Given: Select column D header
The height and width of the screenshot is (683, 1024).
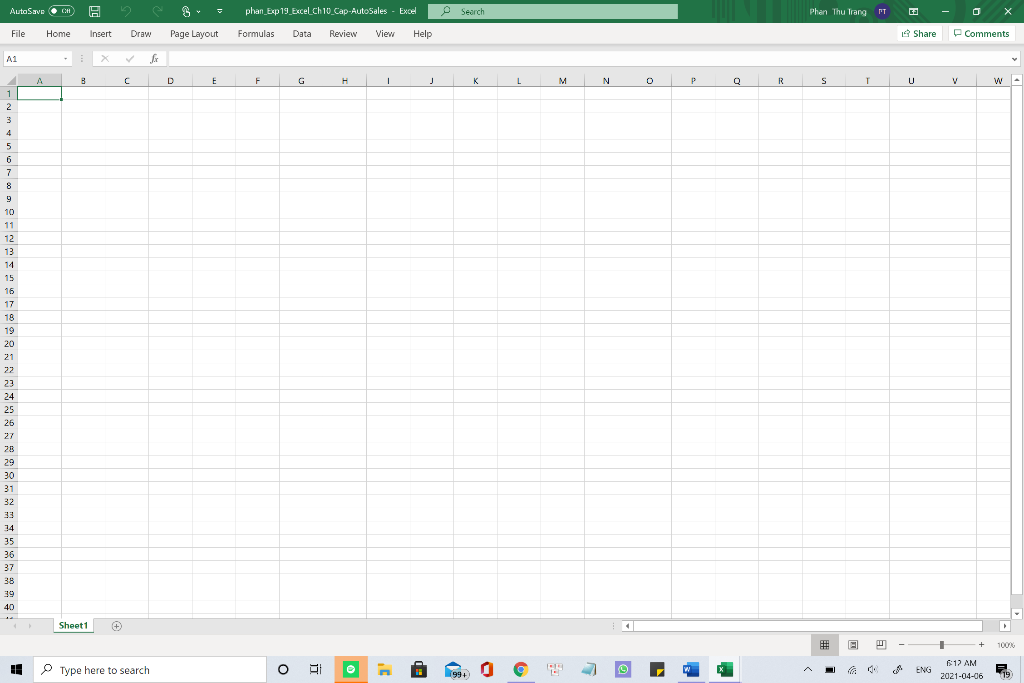Looking at the screenshot, I should [x=170, y=80].
